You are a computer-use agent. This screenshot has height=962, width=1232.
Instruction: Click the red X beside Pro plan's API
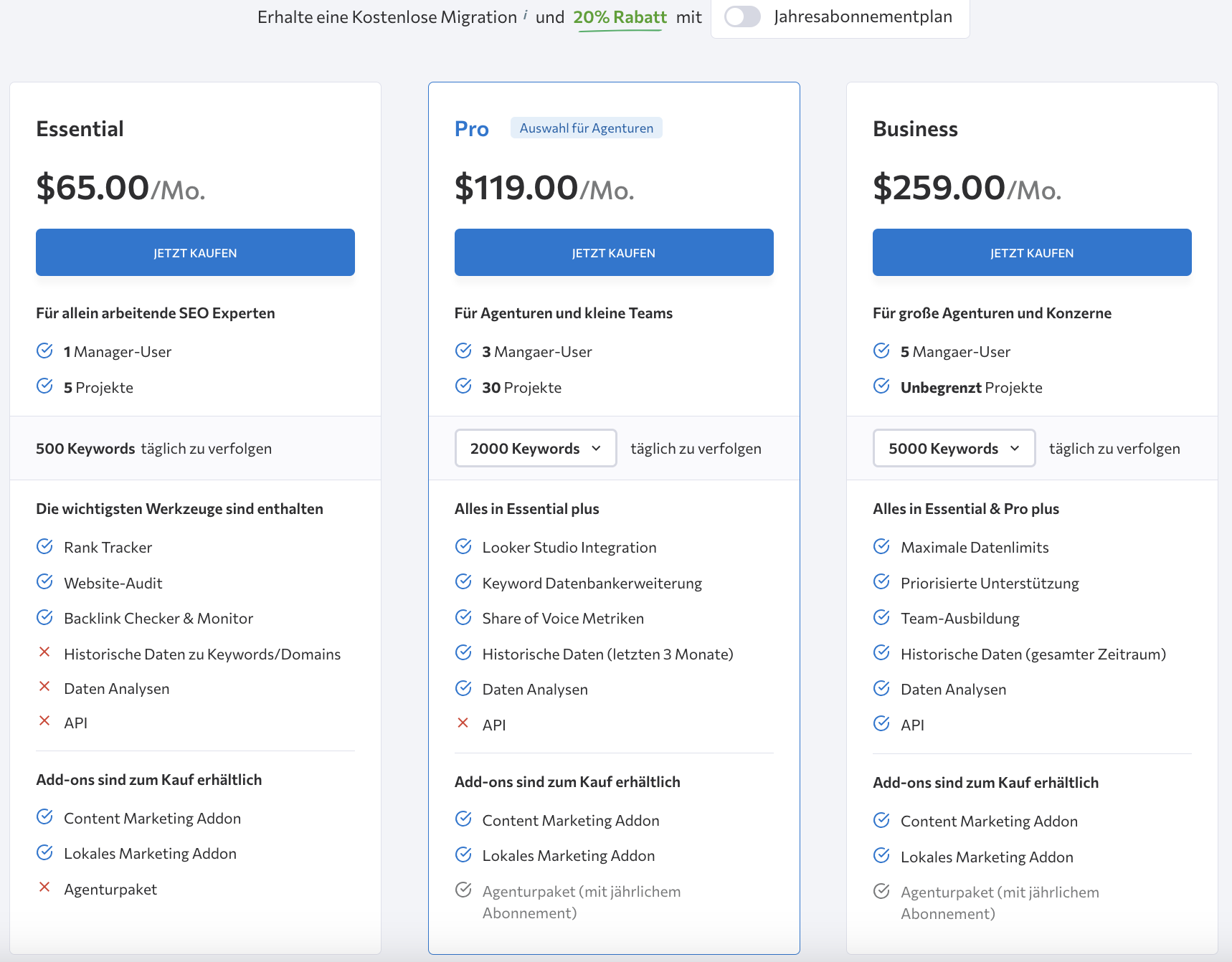point(463,723)
